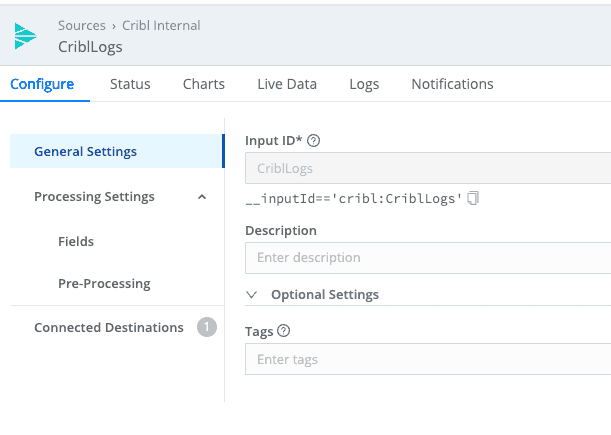Open the Notifications tab

(452, 84)
